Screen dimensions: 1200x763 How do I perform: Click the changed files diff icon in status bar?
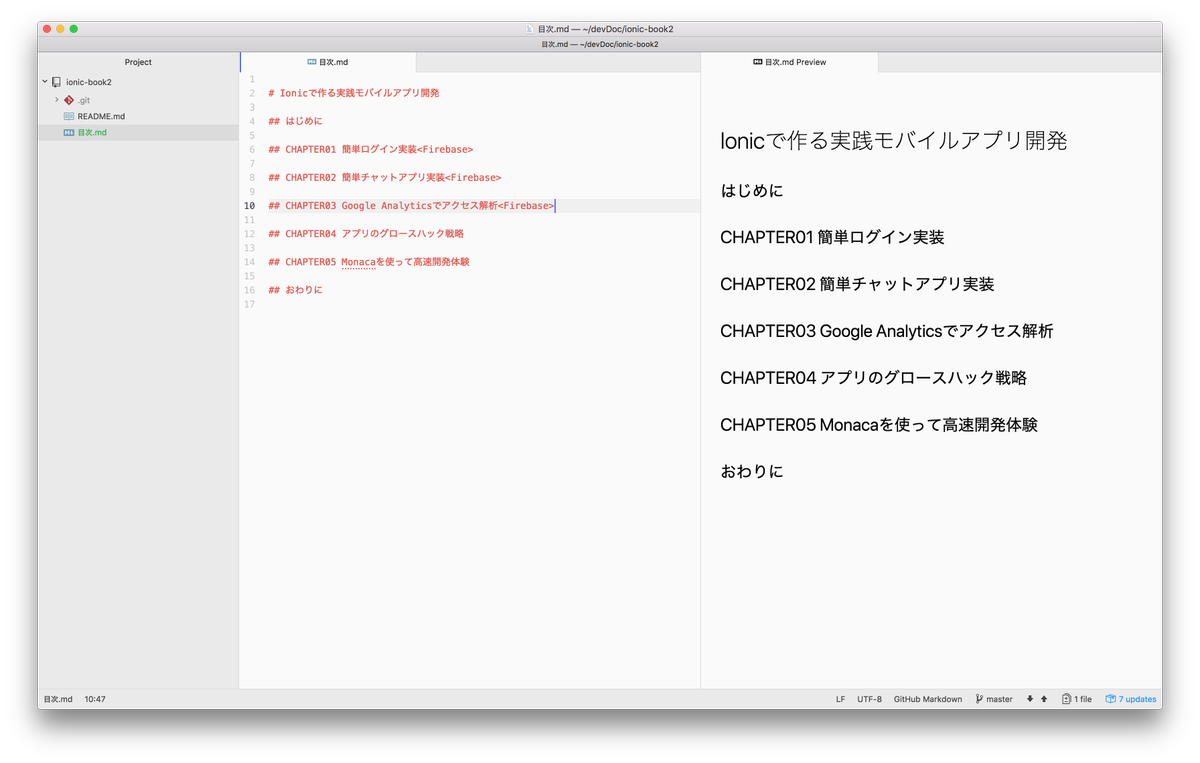1067,699
